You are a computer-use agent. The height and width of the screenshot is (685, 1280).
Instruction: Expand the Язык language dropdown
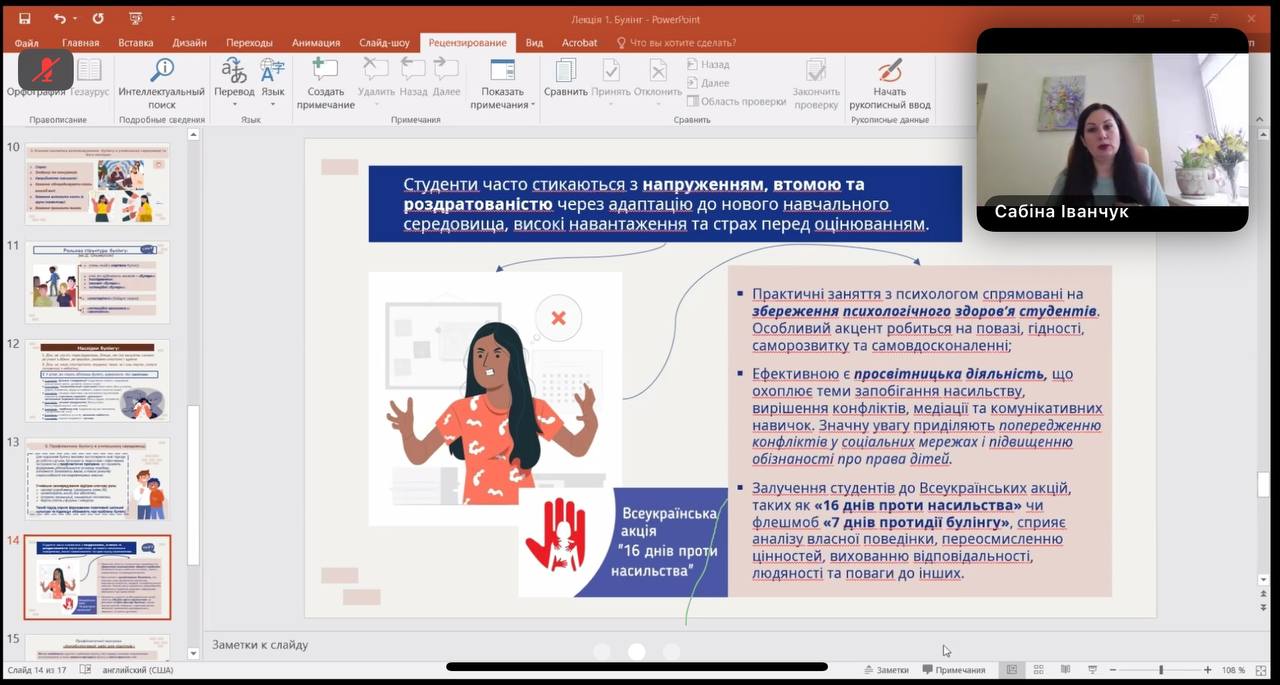(272, 92)
